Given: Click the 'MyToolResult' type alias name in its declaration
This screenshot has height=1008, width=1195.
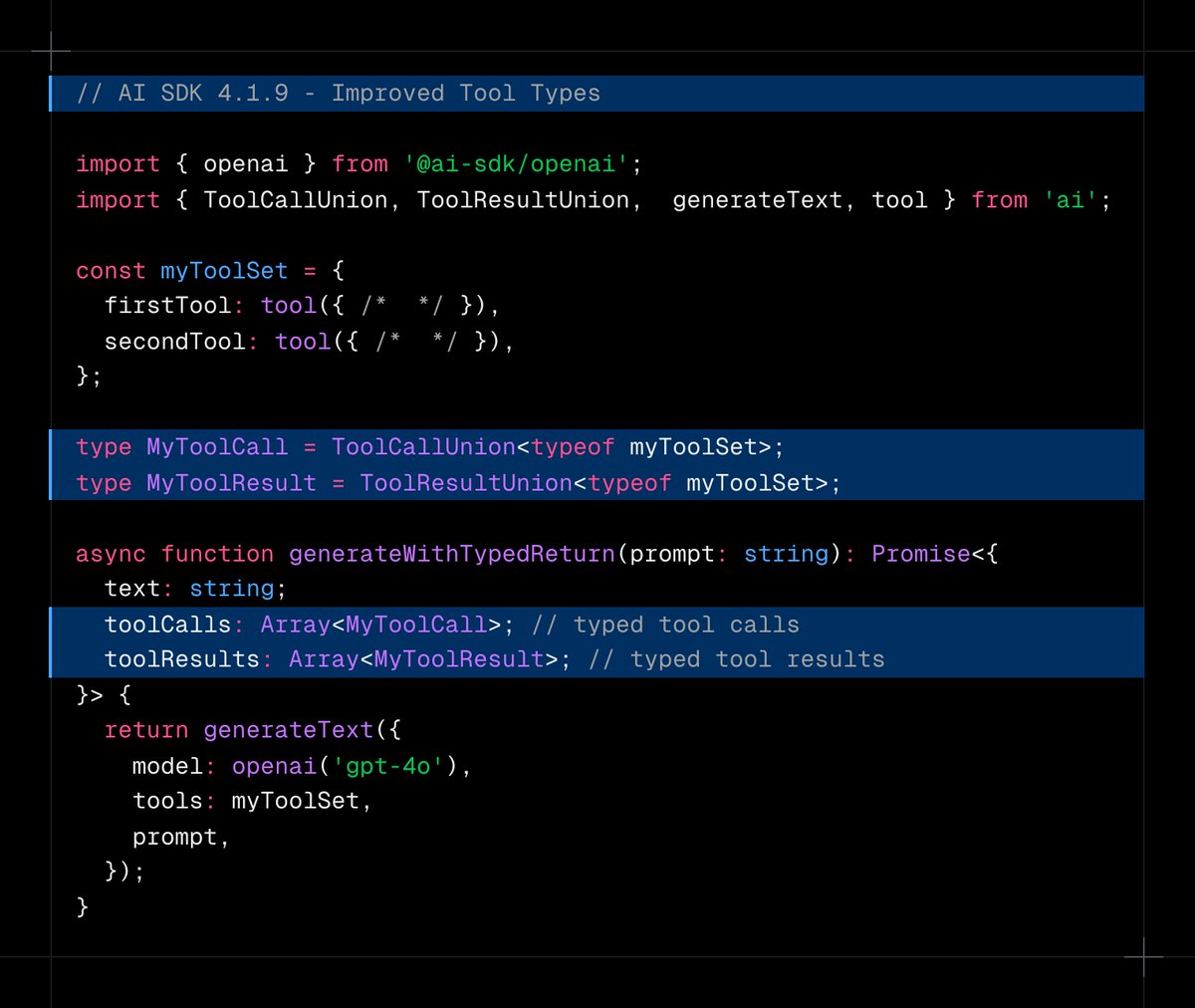Looking at the screenshot, I should [231, 483].
